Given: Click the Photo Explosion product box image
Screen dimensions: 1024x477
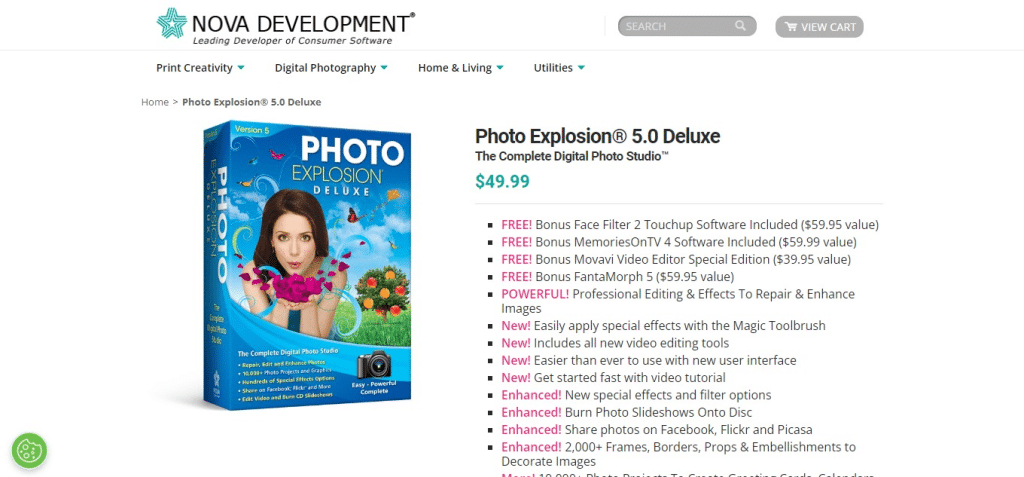Looking at the screenshot, I should coord(302,263).
